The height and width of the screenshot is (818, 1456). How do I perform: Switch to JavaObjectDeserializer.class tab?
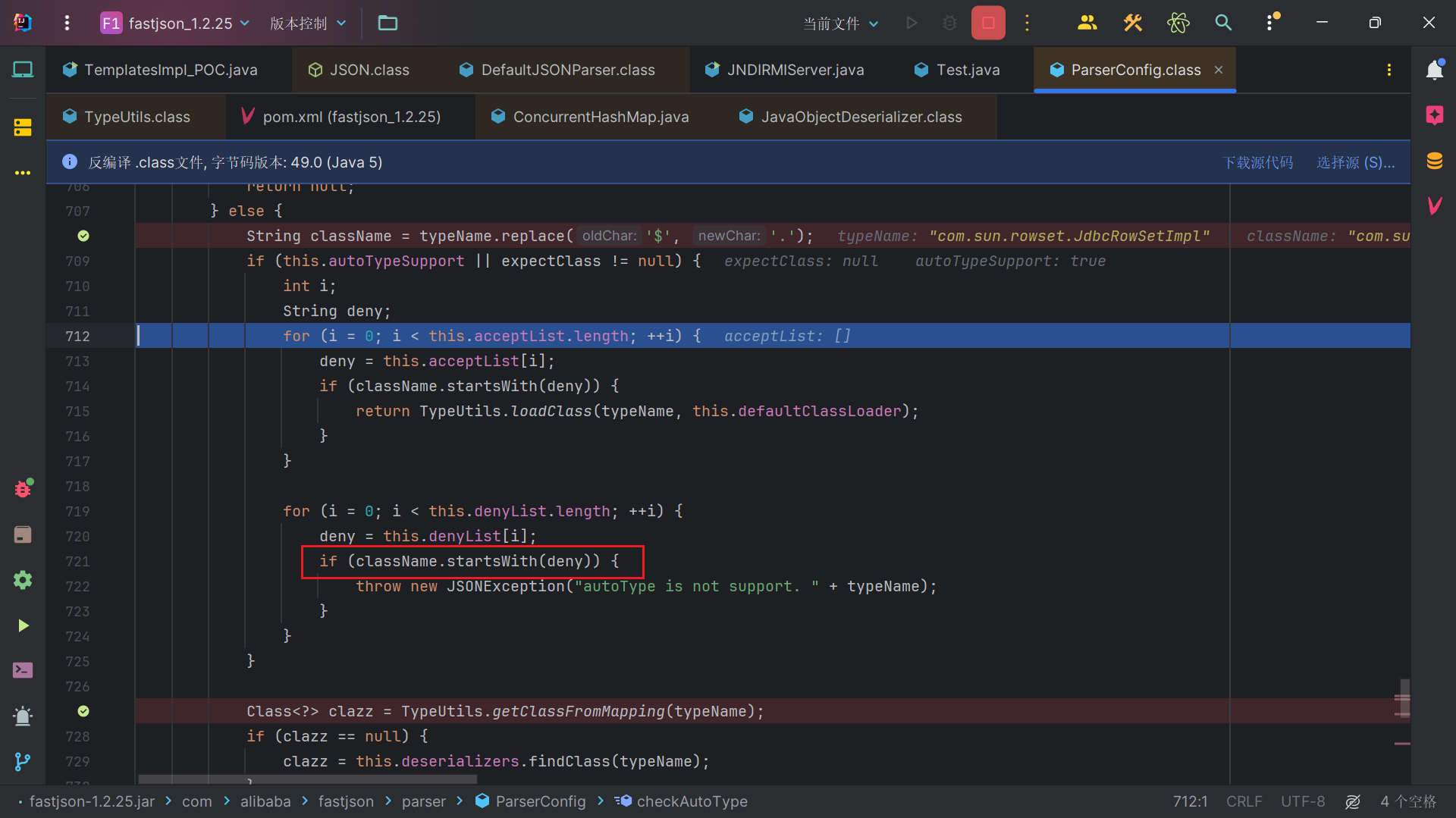point(851,117)
